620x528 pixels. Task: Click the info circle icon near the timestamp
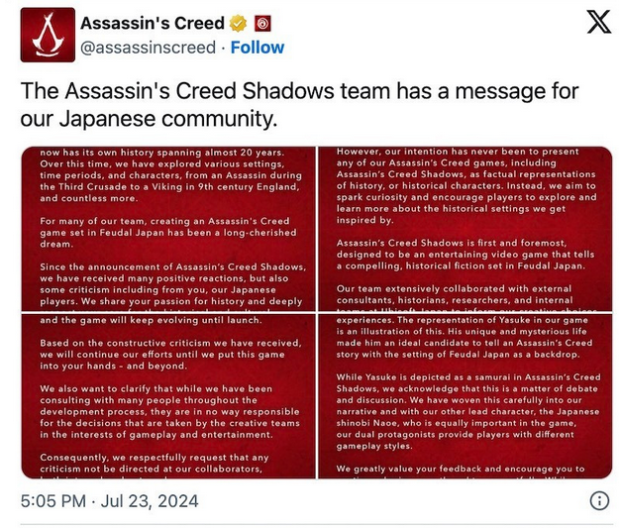pyautogui.click(x=598, y=500)
